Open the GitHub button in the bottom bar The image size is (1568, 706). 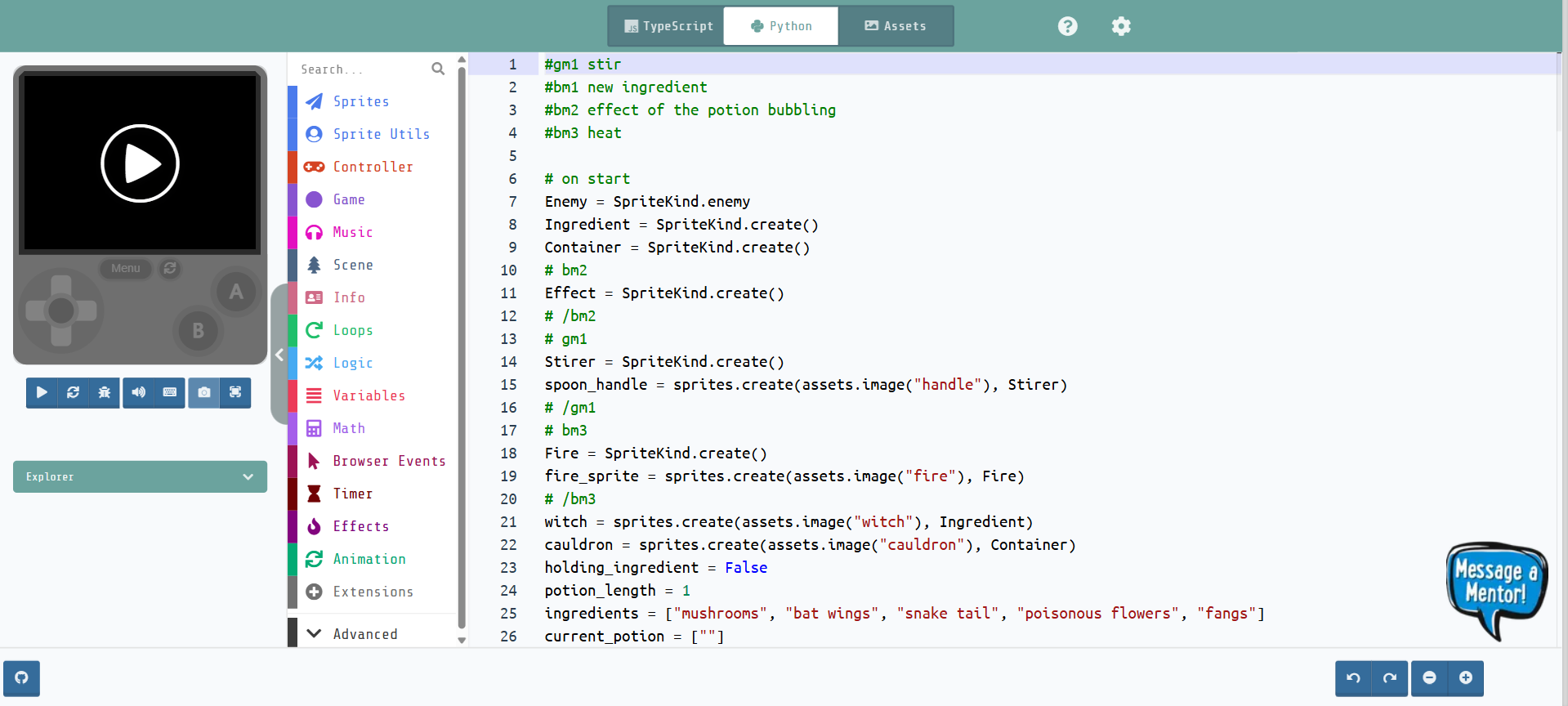[x=21, y=678]
